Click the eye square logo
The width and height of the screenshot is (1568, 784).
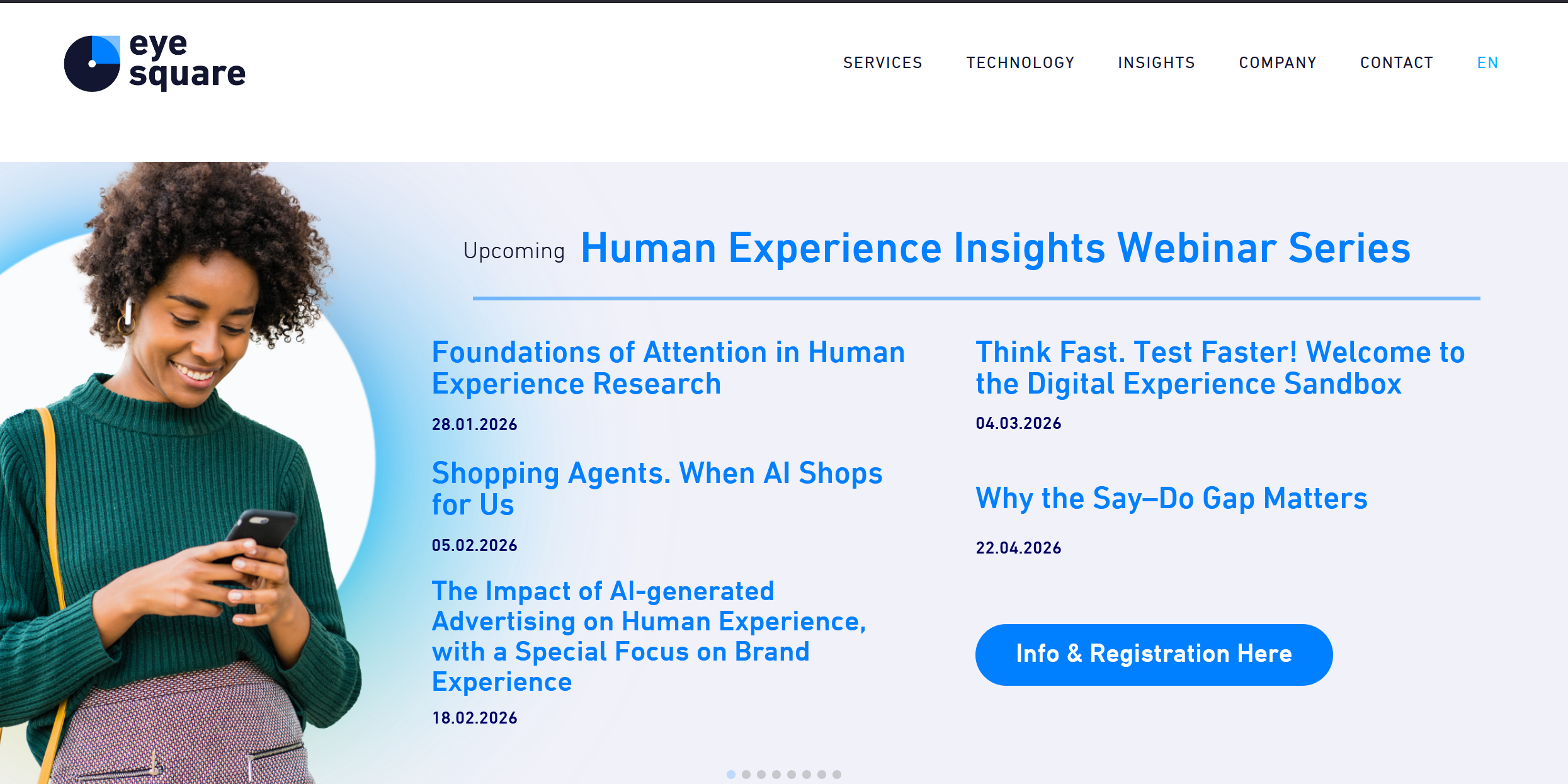(x=155, y=63)
